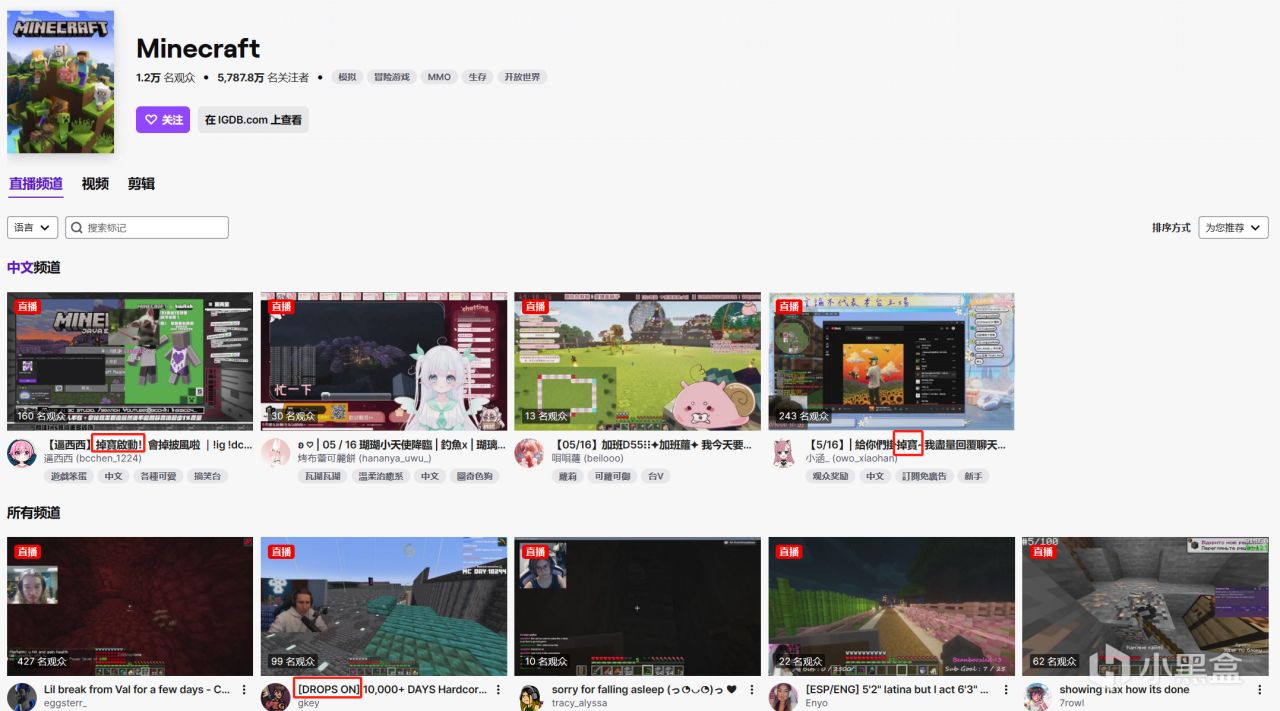
Task: Switch to the 剪辑 tab
Action: tap(141, 184)
